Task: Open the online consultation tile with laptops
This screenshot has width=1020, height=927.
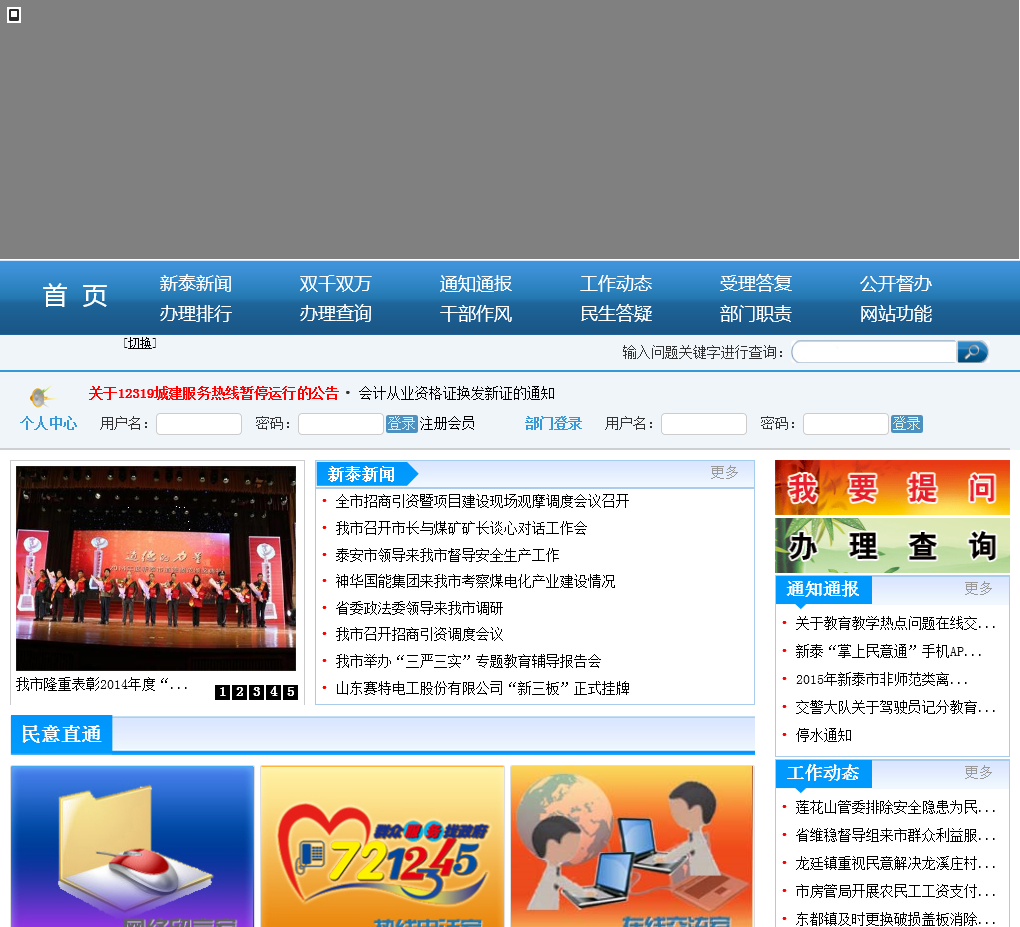Action: point(632,846)
